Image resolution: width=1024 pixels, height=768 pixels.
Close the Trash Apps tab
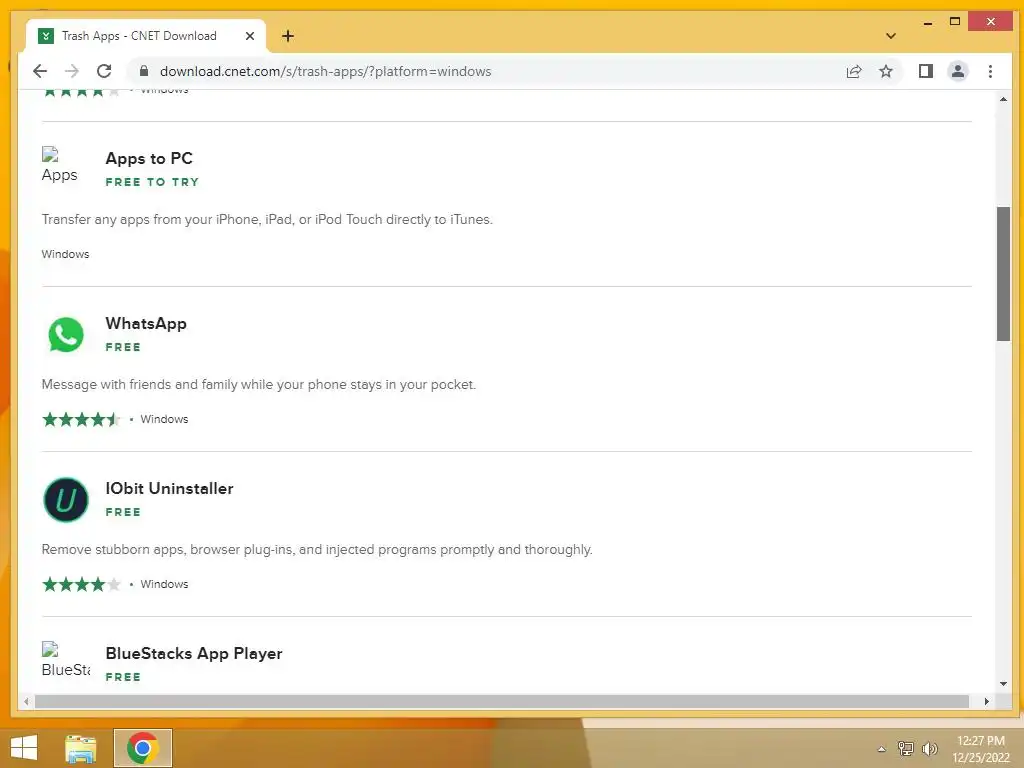(249, 36)
